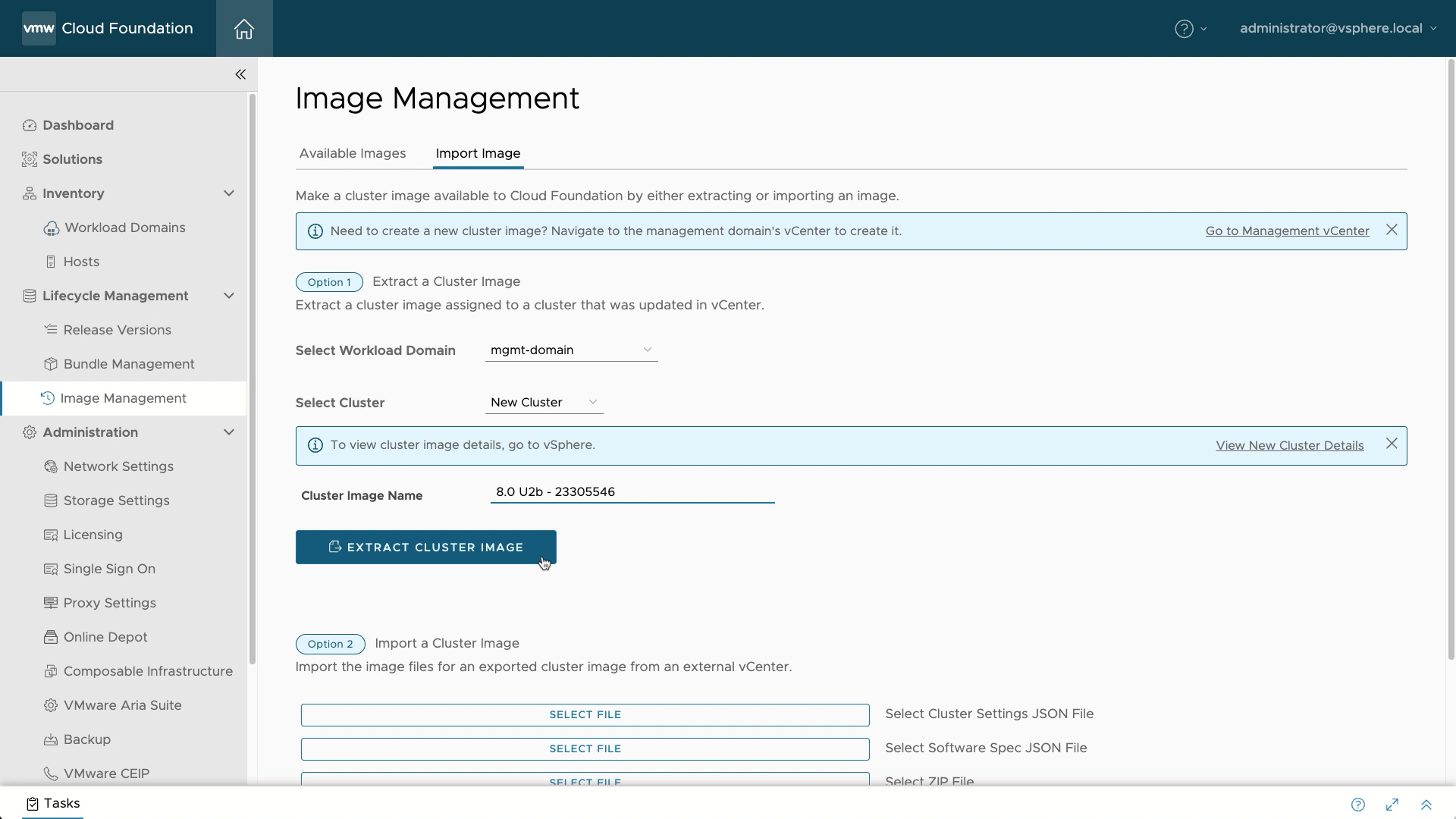Click the home icon in header

(x=243, y=29)
